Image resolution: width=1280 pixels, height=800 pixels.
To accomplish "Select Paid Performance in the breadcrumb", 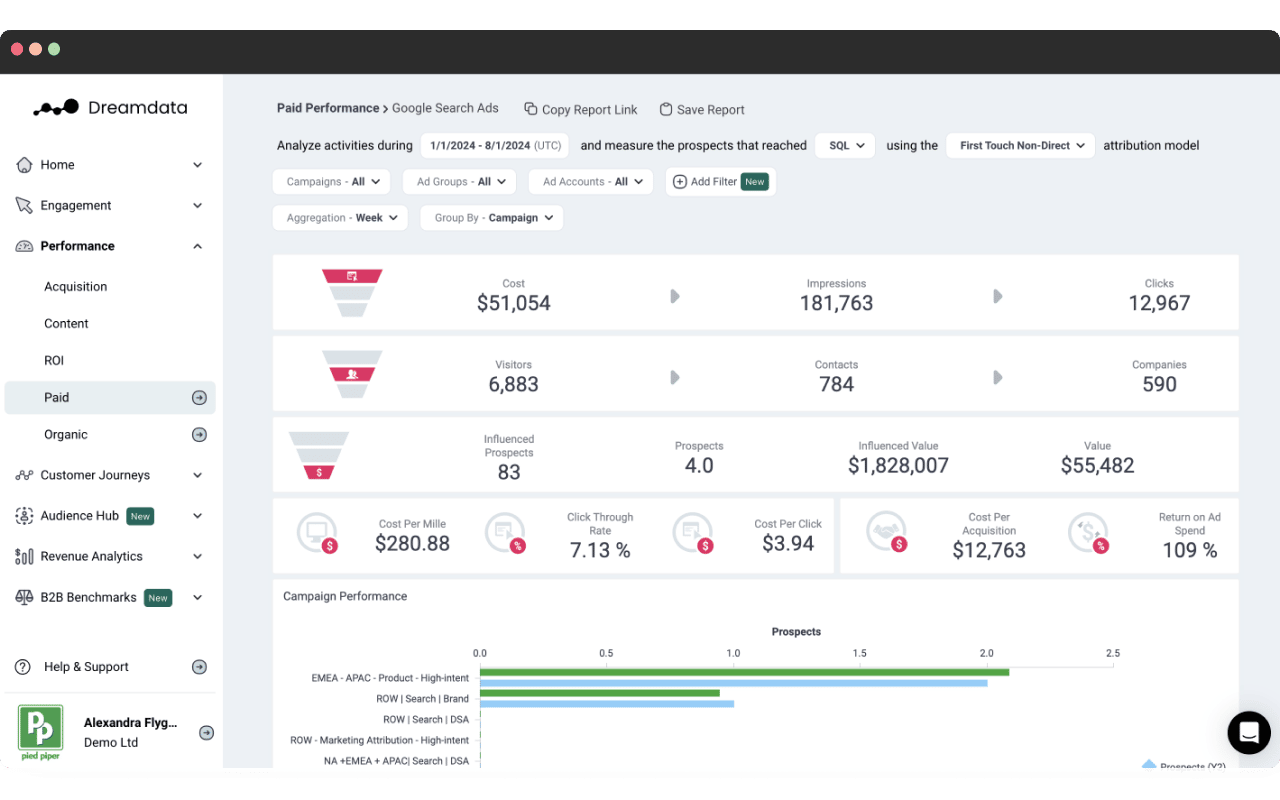I will tap(329, 108).
